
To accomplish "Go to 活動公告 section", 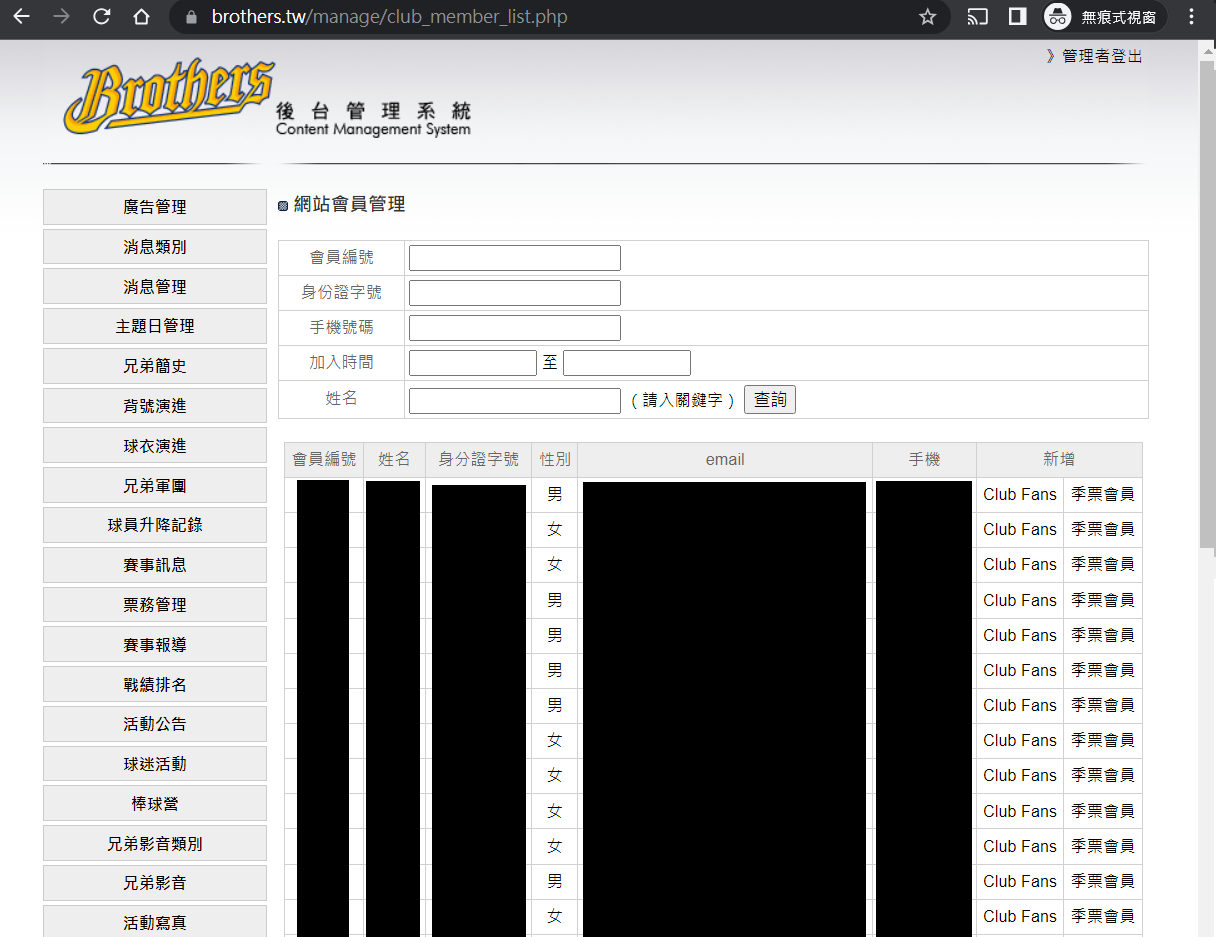I will click(x=155, y=724).
